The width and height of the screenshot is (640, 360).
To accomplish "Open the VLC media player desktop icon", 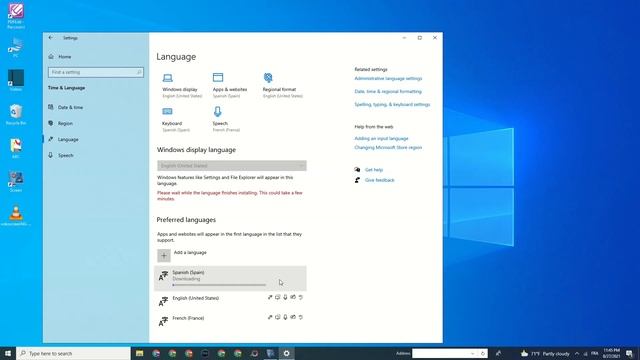I will coord(16,216).
